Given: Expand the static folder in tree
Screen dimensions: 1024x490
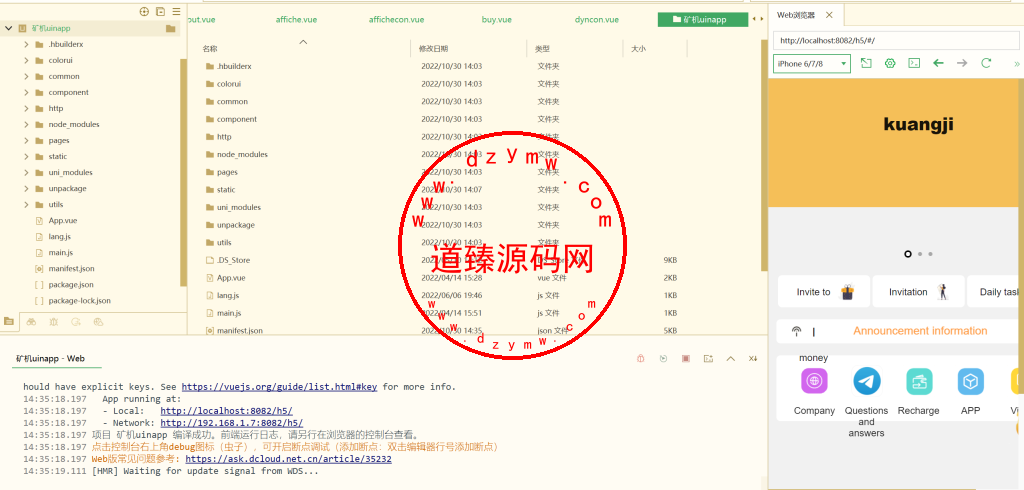Looking at the screenshot, I should (26, 156).
